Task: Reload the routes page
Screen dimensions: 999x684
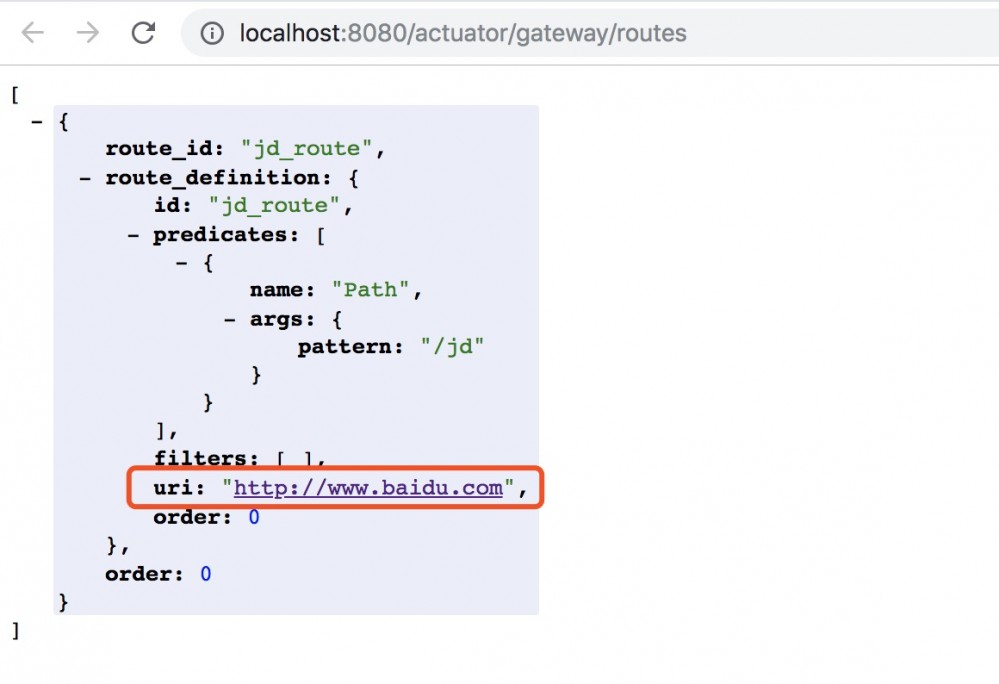Action: point(143,33)
